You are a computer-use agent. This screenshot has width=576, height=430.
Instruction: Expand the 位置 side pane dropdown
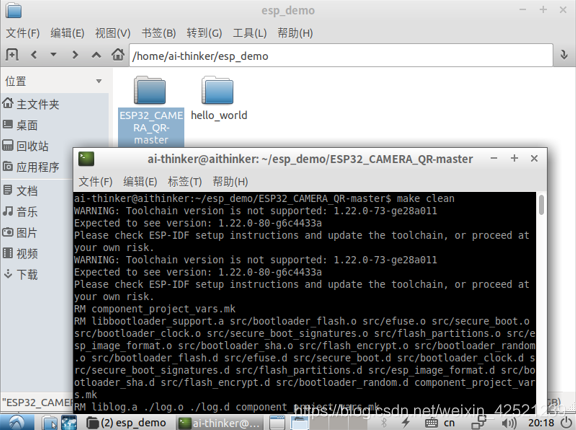coord(98,81)
